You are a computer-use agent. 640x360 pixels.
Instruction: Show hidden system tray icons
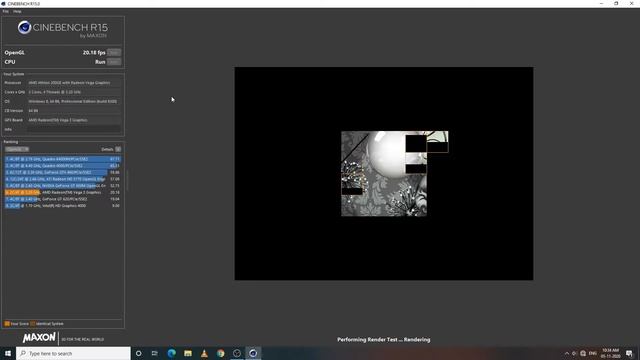[567, 353]
